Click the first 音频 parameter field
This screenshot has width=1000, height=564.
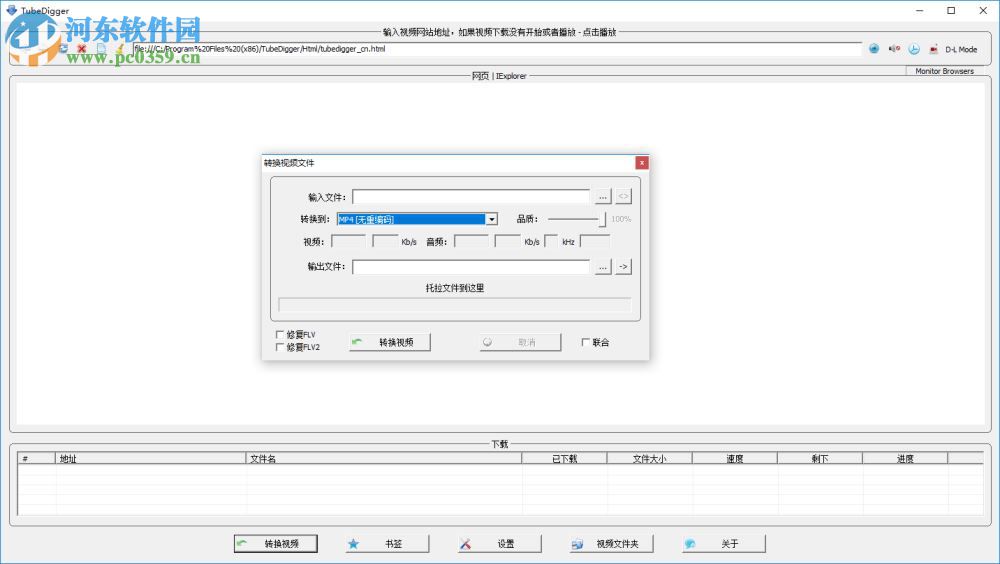(x=471, y=241)
